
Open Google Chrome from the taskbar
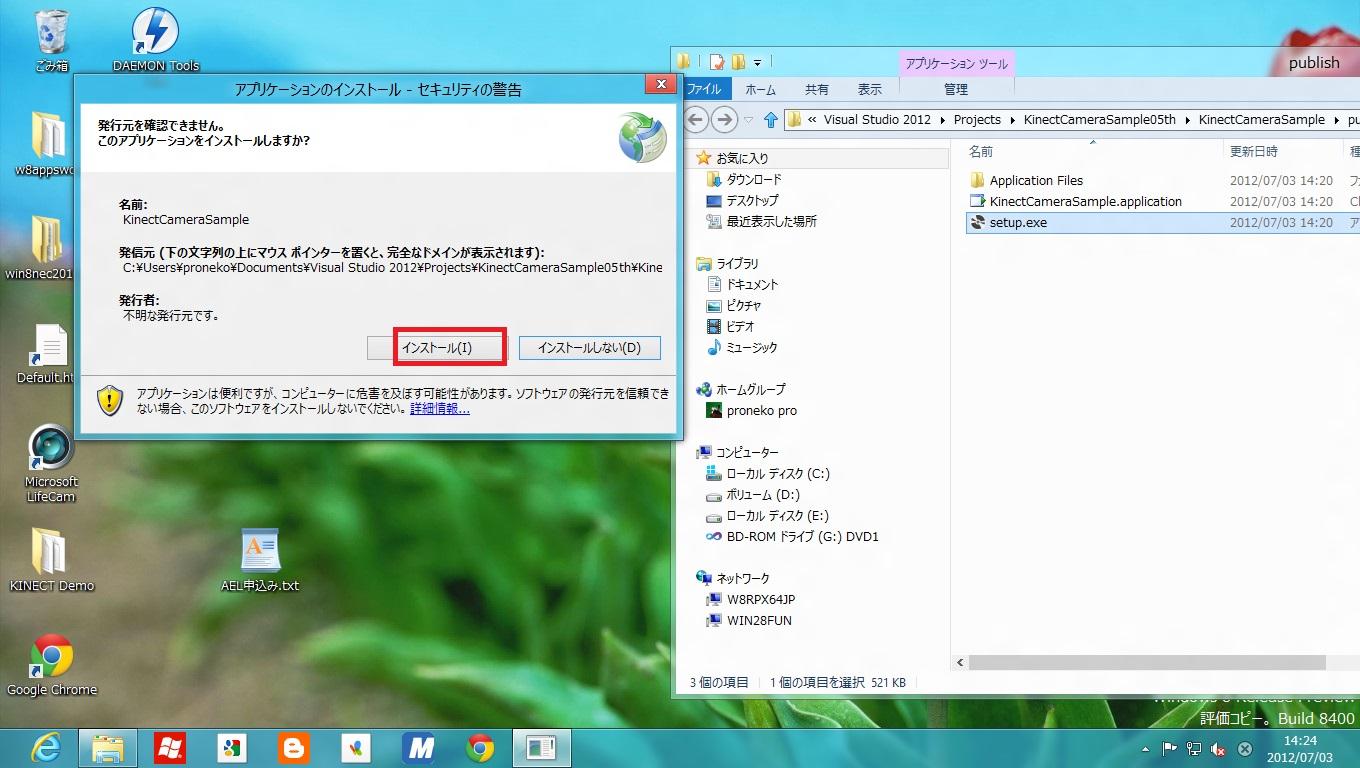click(x=480, y=748)
